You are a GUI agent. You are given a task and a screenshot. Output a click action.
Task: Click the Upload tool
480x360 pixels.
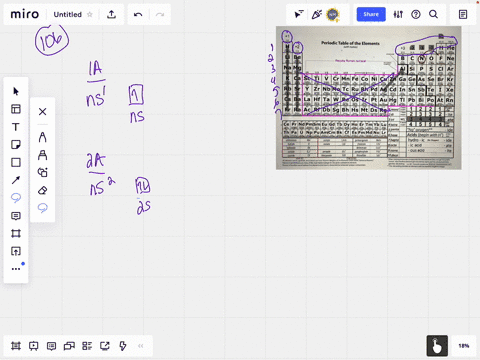(x=16, y=251)
